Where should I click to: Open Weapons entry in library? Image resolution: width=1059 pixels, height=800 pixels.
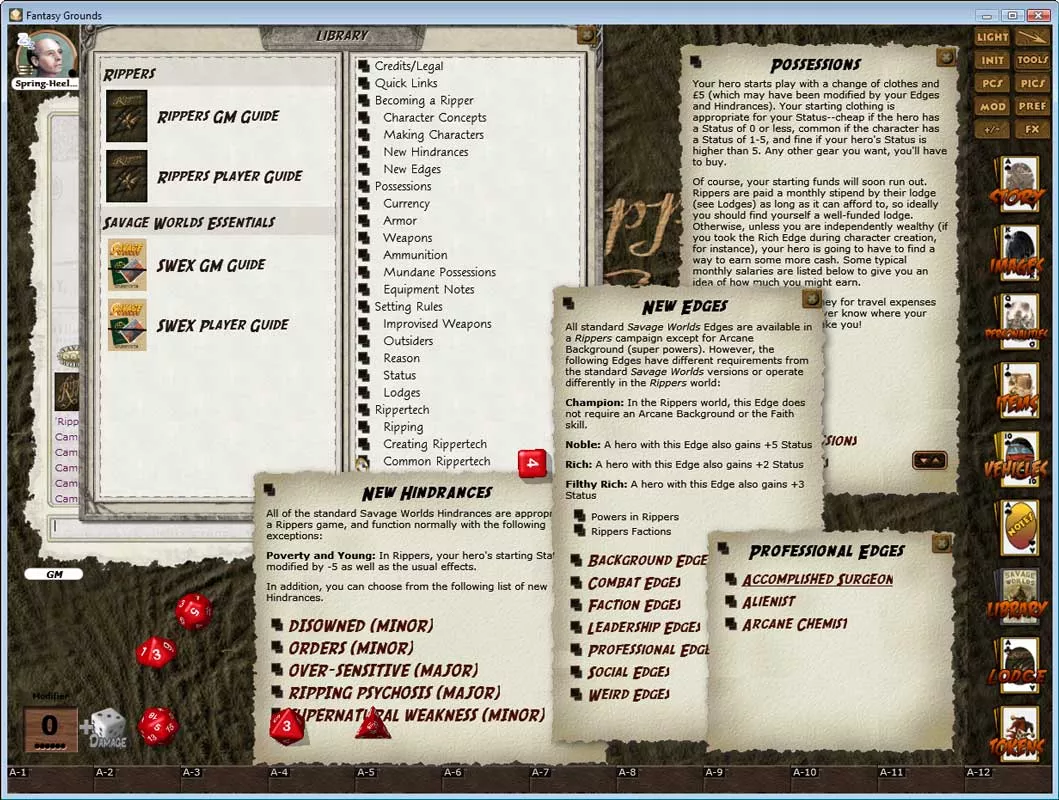click(x=407, y=238)
